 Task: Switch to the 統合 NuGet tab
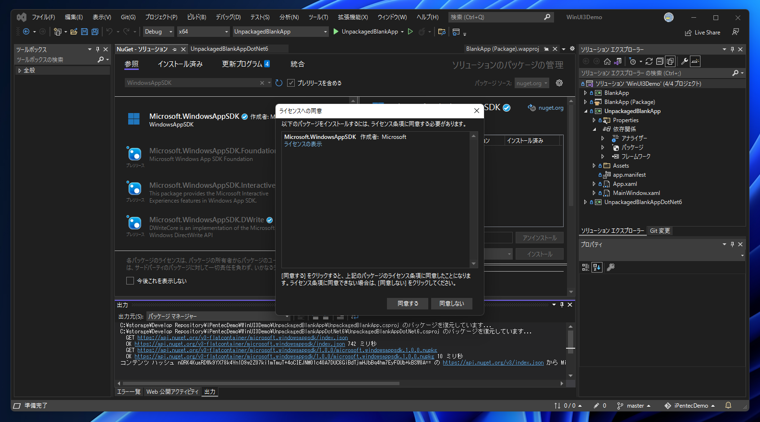click(297, 64)
